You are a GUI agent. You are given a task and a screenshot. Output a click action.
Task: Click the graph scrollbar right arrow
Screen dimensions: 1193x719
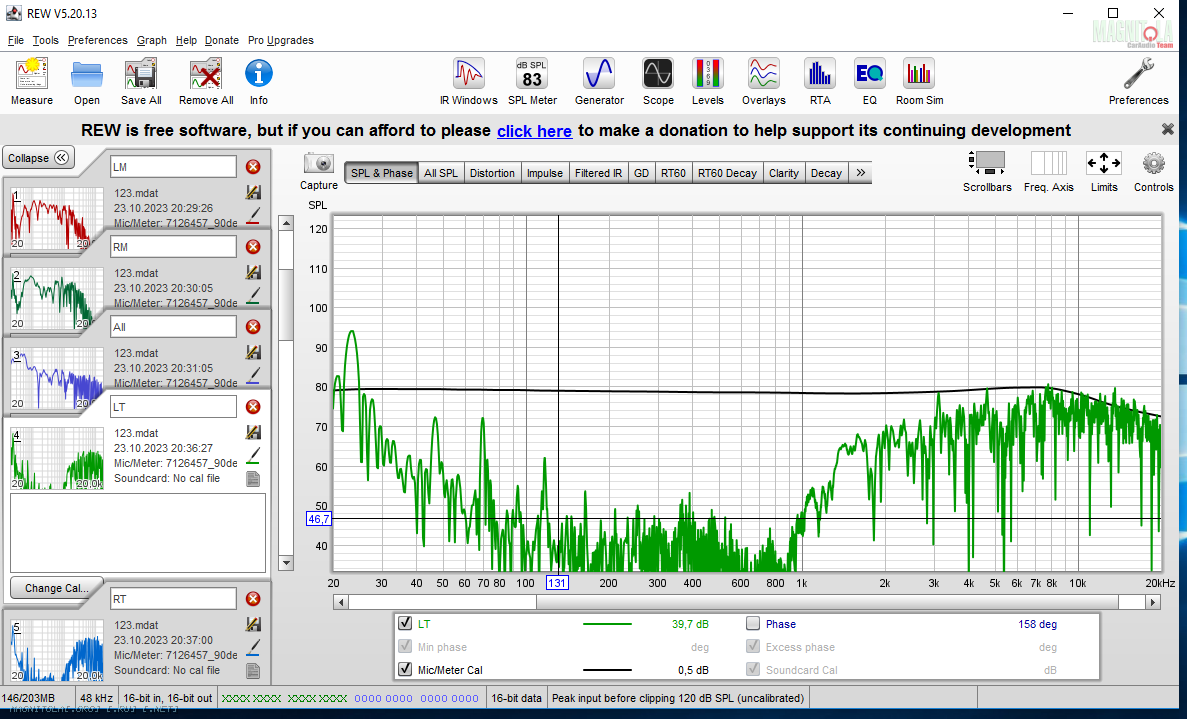(1153, 602)
